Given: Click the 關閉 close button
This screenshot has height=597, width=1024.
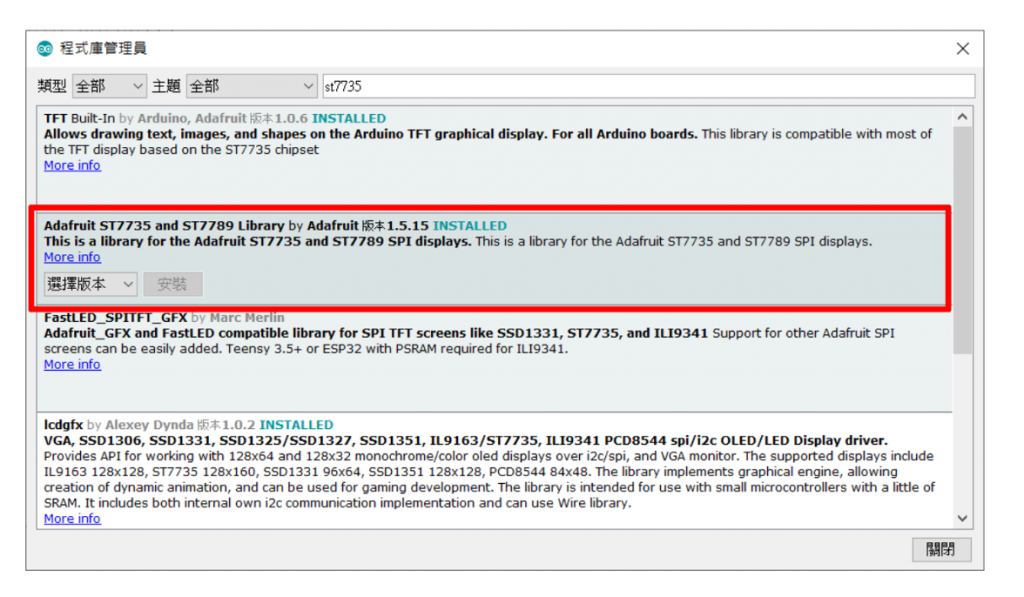Looking at the screenshot, I should [941, 549].
